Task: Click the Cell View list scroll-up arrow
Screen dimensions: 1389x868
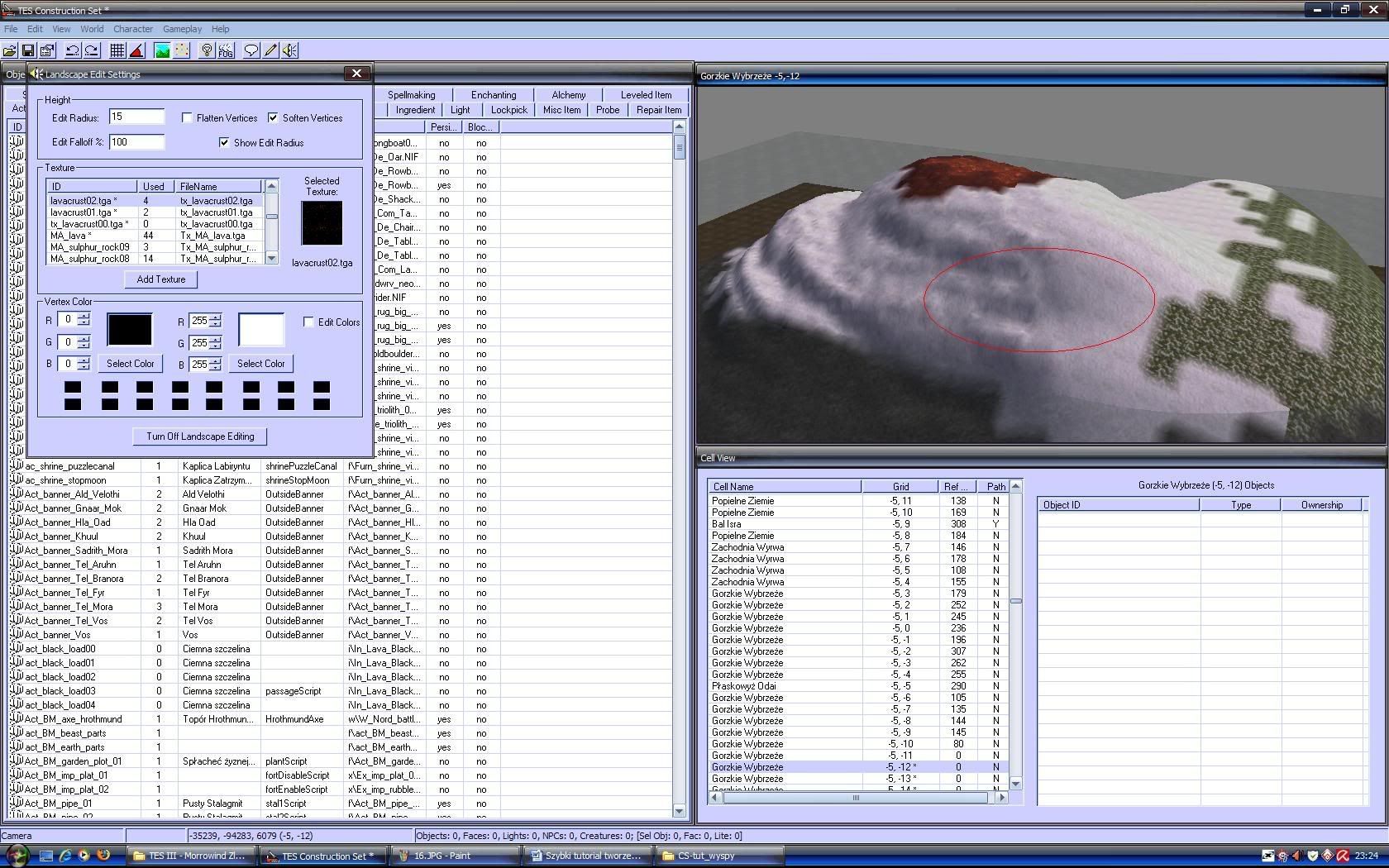Action: tap(1016, 486)
